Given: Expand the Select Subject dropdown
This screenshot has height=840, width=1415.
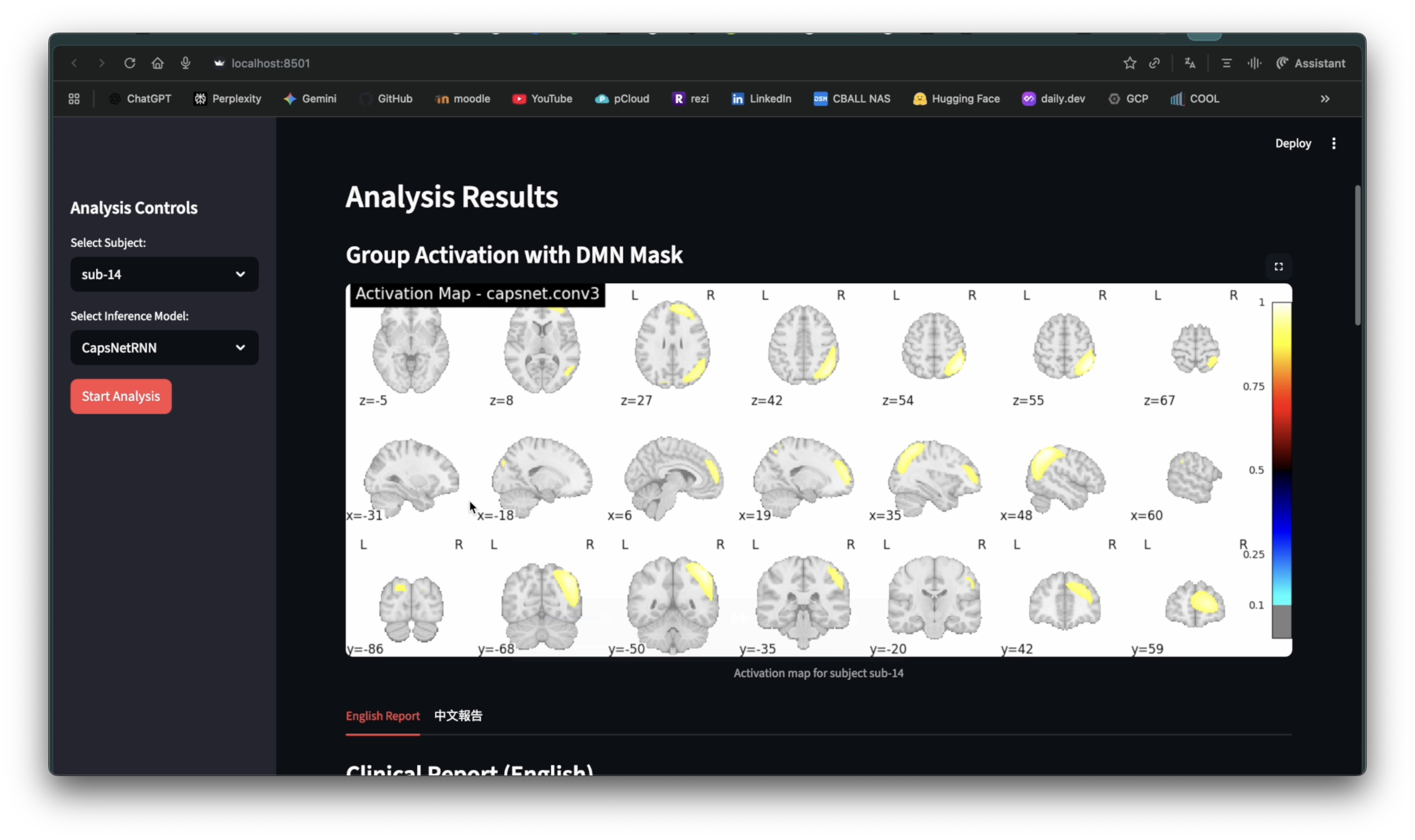Looking at the screenshot, I should pyautogui.click(x=164, y=274).
